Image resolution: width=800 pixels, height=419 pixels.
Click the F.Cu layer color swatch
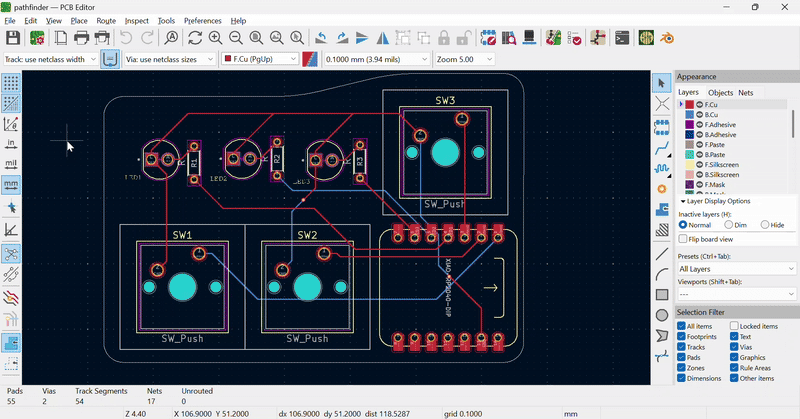coord(689,105)
